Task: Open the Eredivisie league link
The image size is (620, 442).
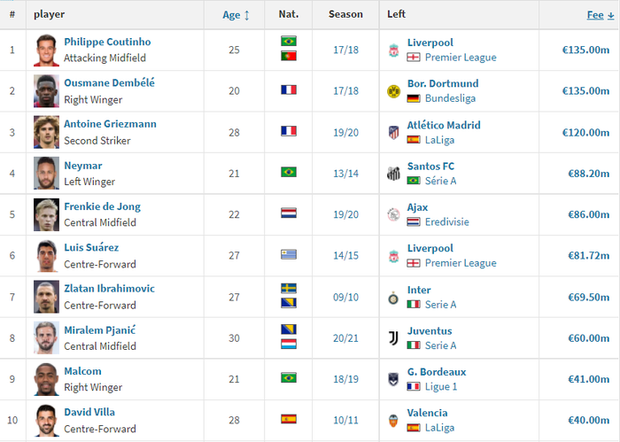Action: pyautogui.click(x=450, y=222)
